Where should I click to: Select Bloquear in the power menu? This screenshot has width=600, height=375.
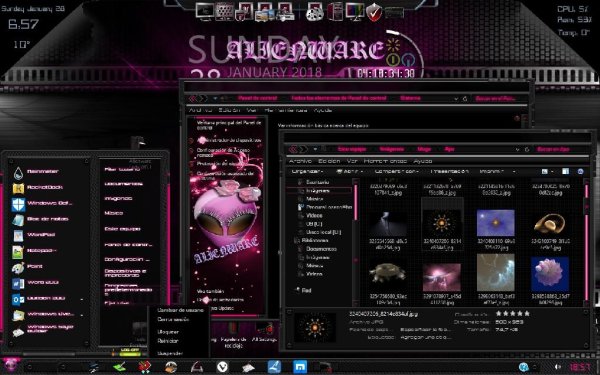[168, 332]
